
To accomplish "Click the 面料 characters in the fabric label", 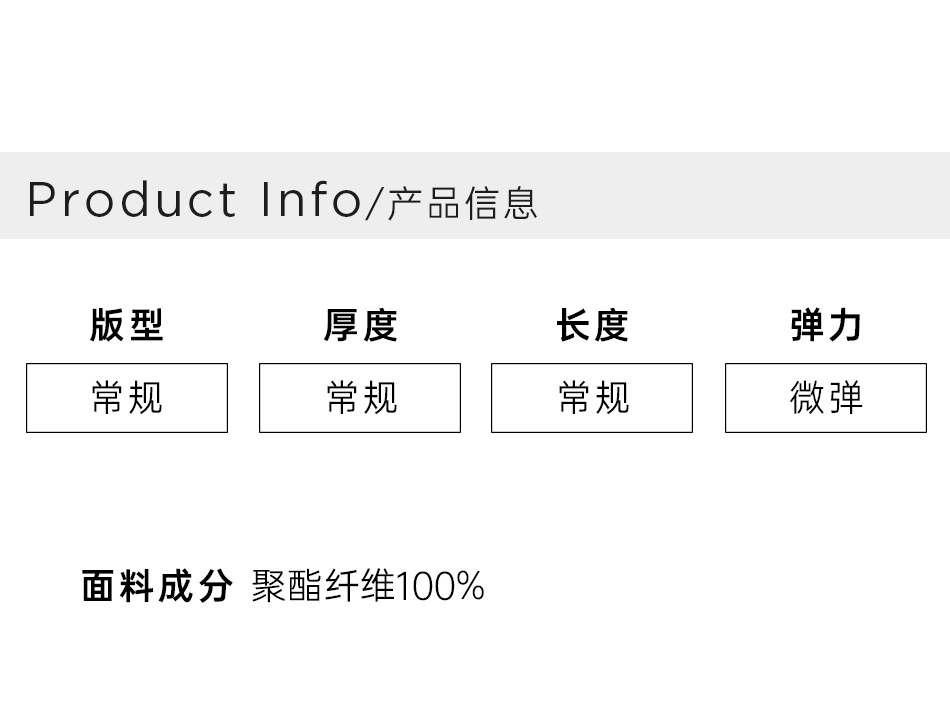I will tap(118, 586).
